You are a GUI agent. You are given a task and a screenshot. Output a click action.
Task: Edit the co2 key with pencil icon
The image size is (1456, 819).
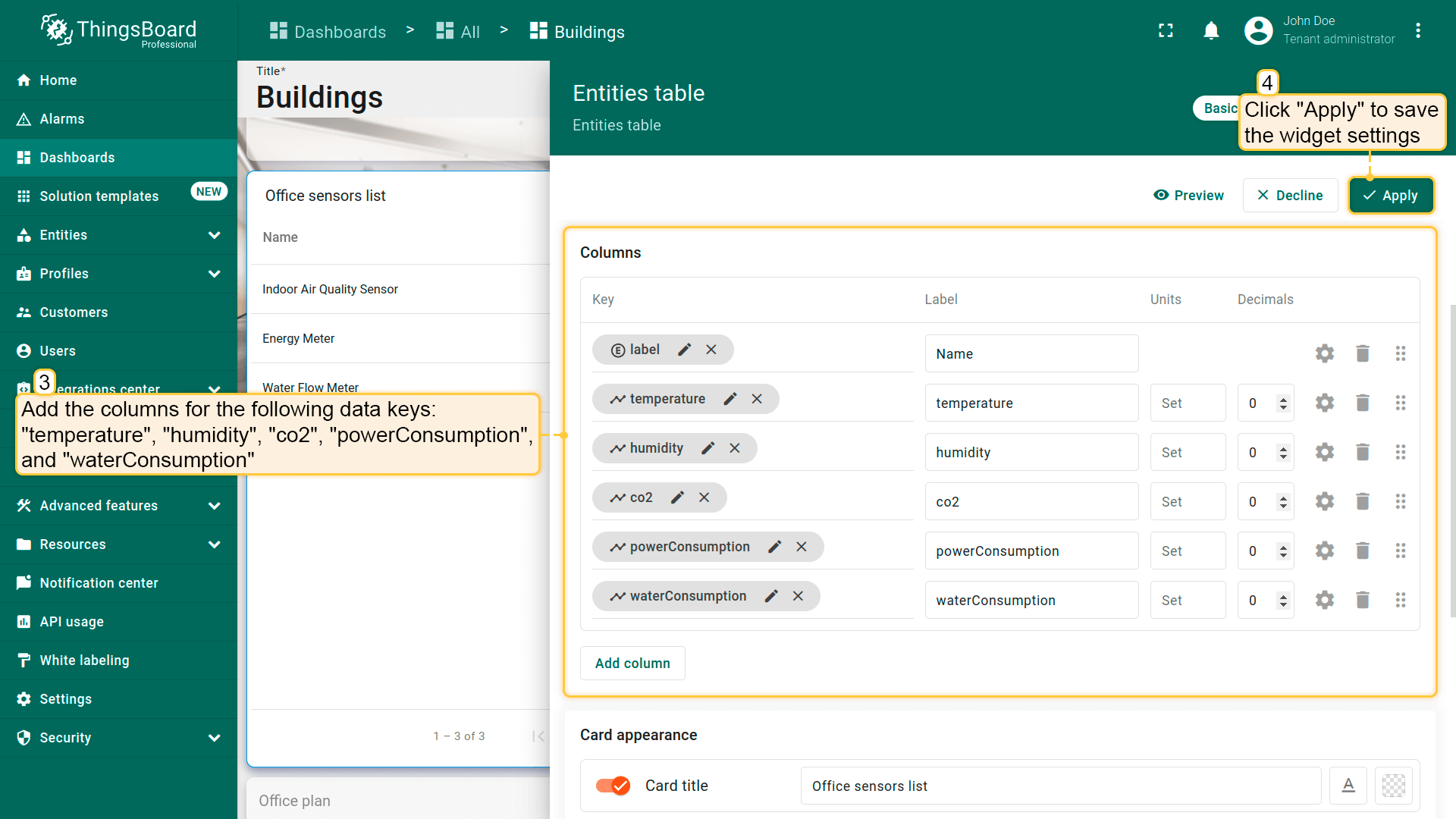[677, 497]
